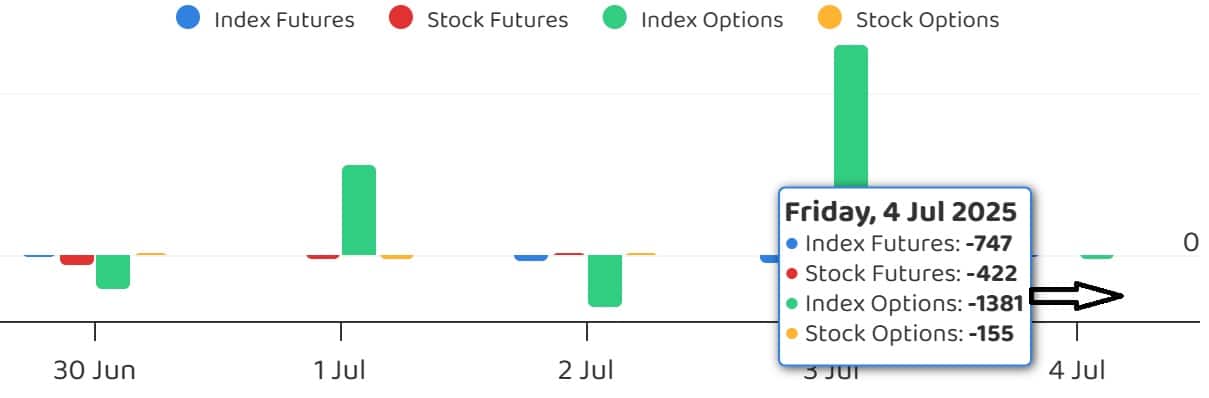Select the green negative bar for 2 Jul

605,280
